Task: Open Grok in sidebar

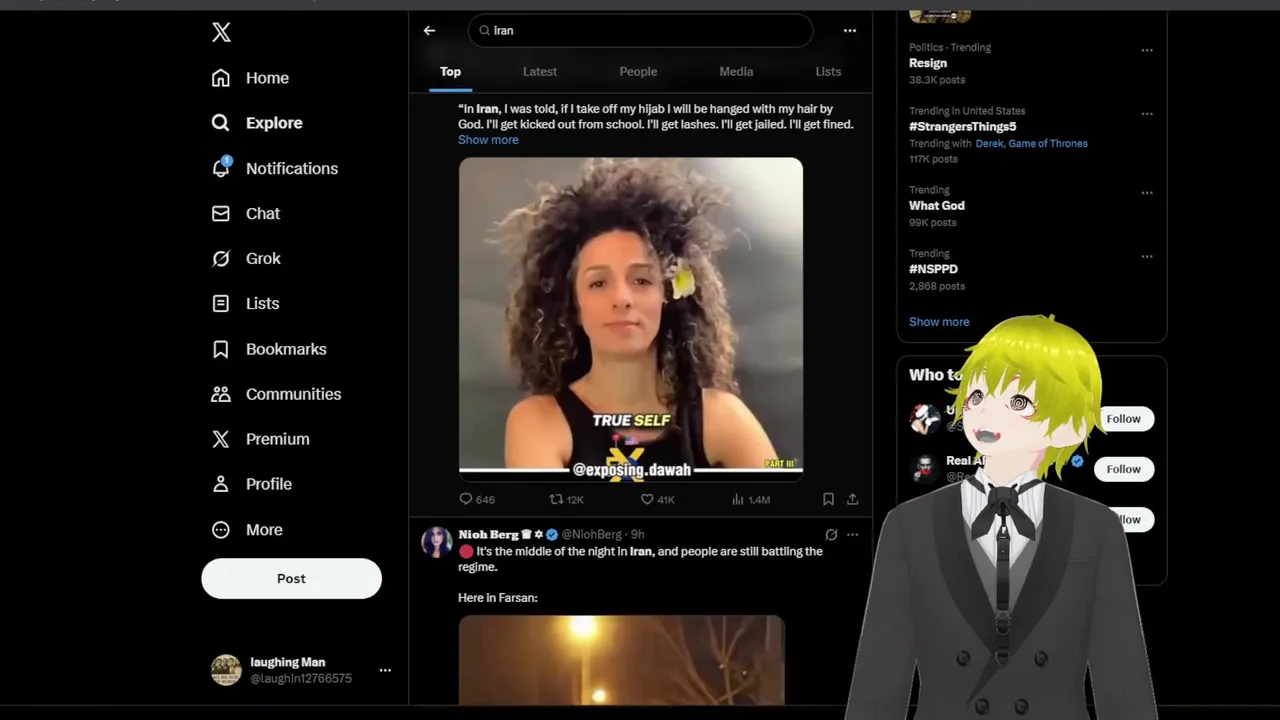Action: 246,258
